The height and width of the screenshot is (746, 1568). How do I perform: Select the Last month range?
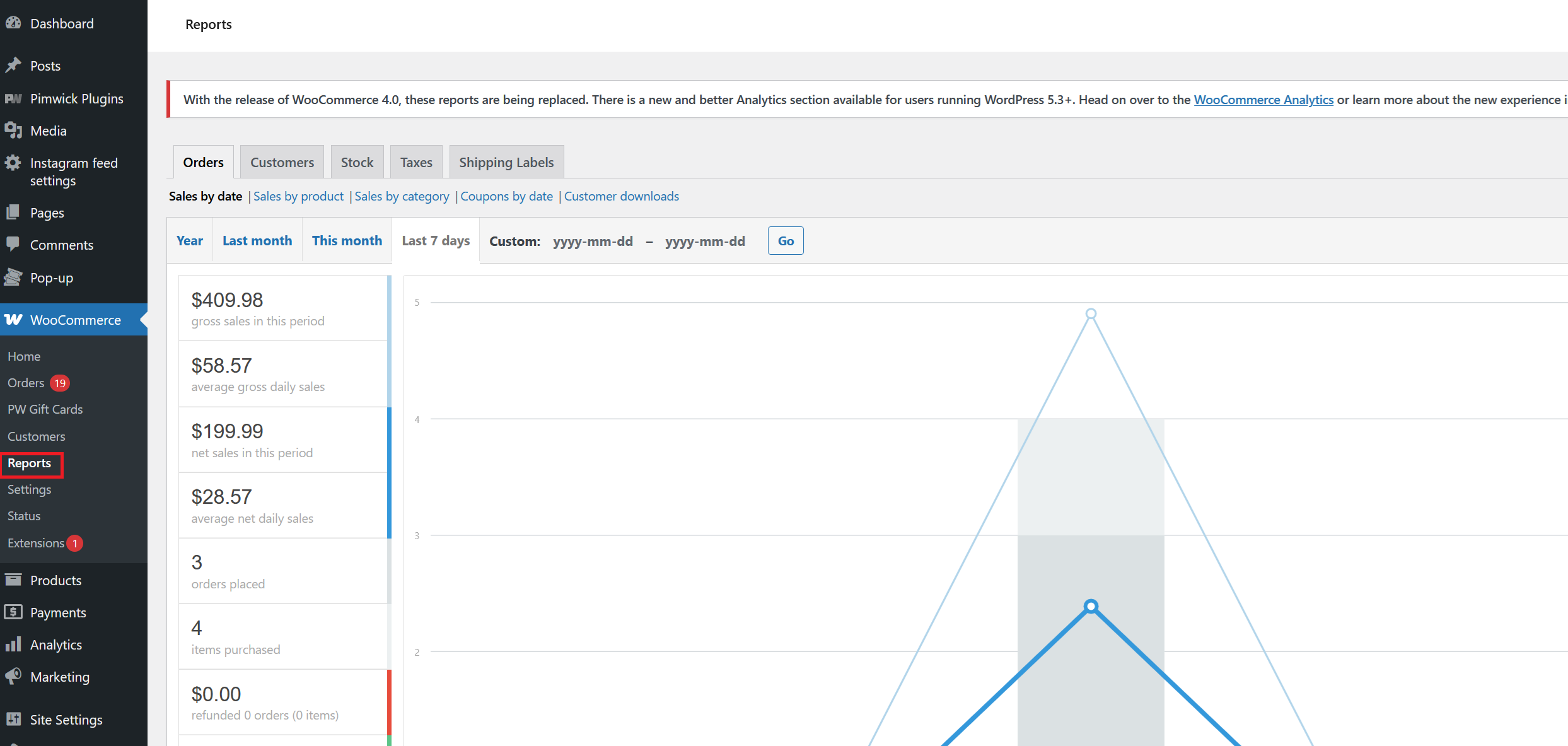pyautogui.click(x=257, y=240)
